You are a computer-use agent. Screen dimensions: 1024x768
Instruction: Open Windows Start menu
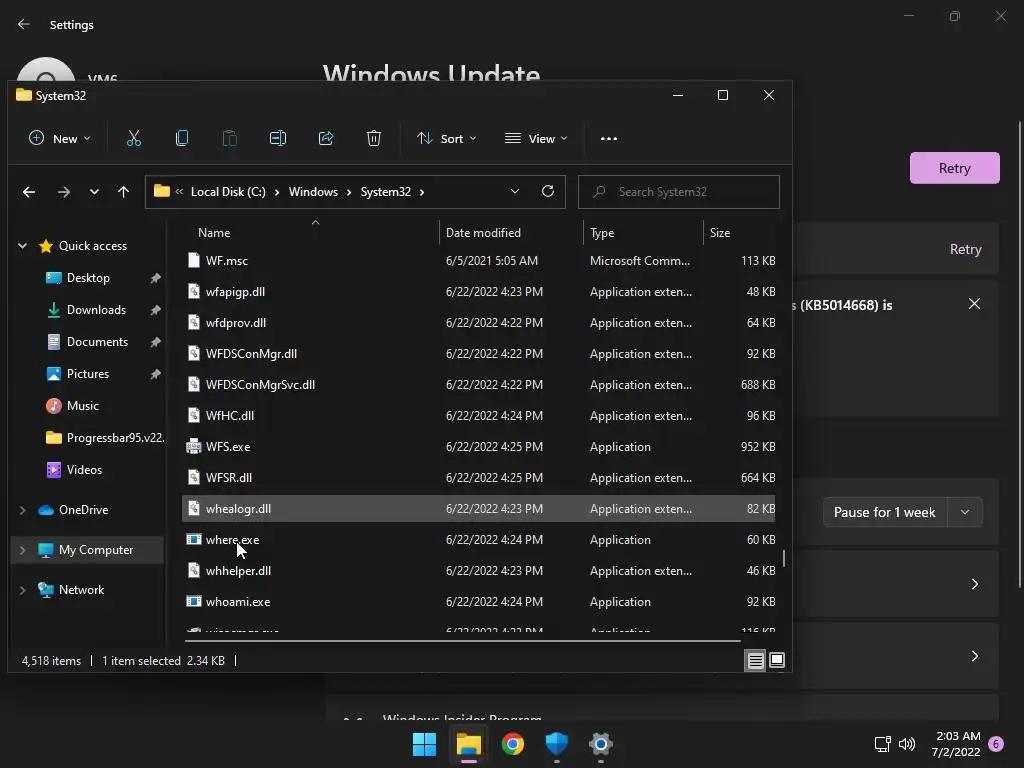click(424, 744)
